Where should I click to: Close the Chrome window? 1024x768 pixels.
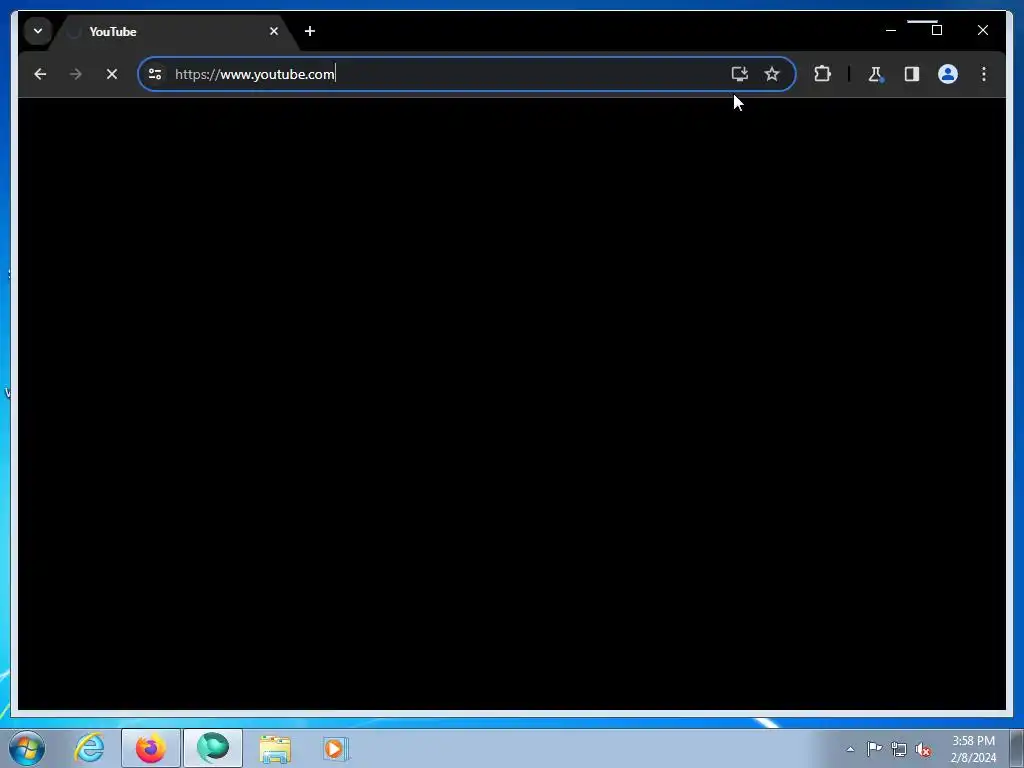click(982, 30)
